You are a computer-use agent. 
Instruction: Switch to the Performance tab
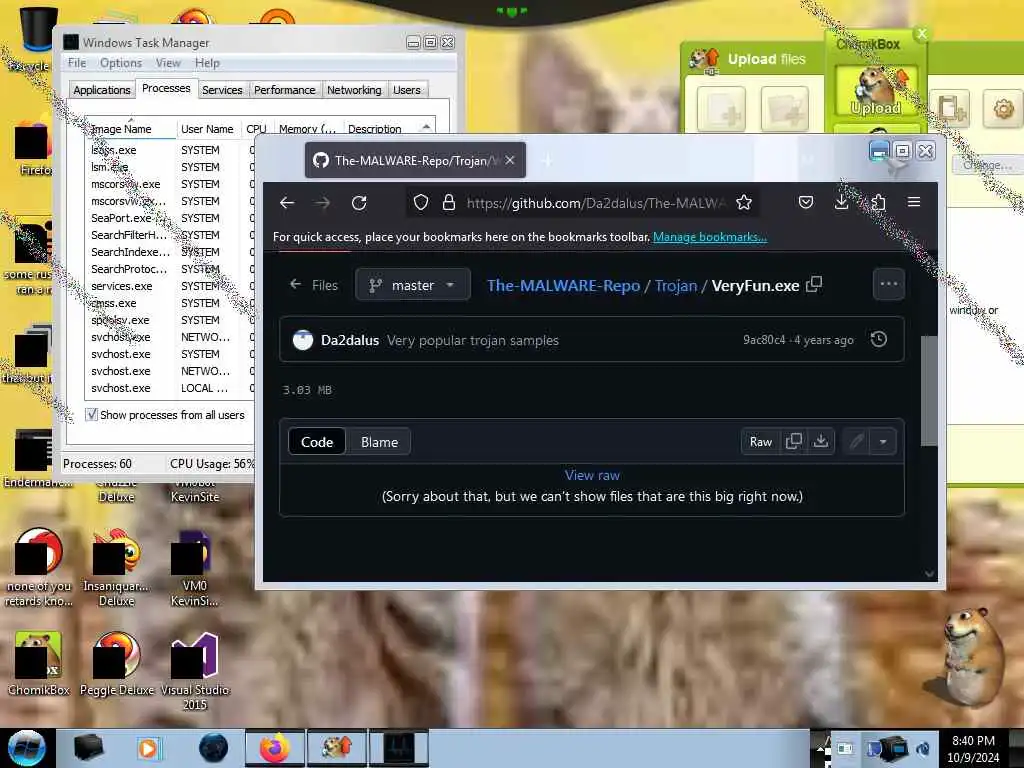coord(284,90)
